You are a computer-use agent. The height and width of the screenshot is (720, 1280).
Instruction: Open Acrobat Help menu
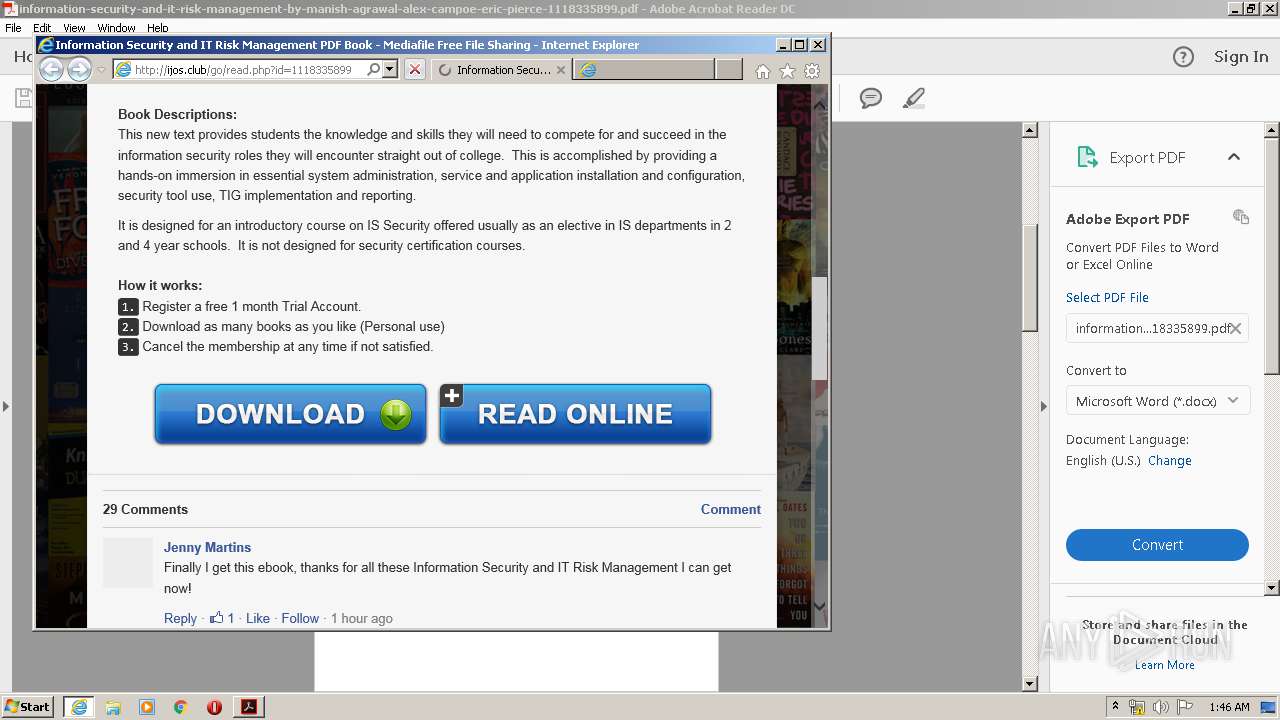point(158,28)
